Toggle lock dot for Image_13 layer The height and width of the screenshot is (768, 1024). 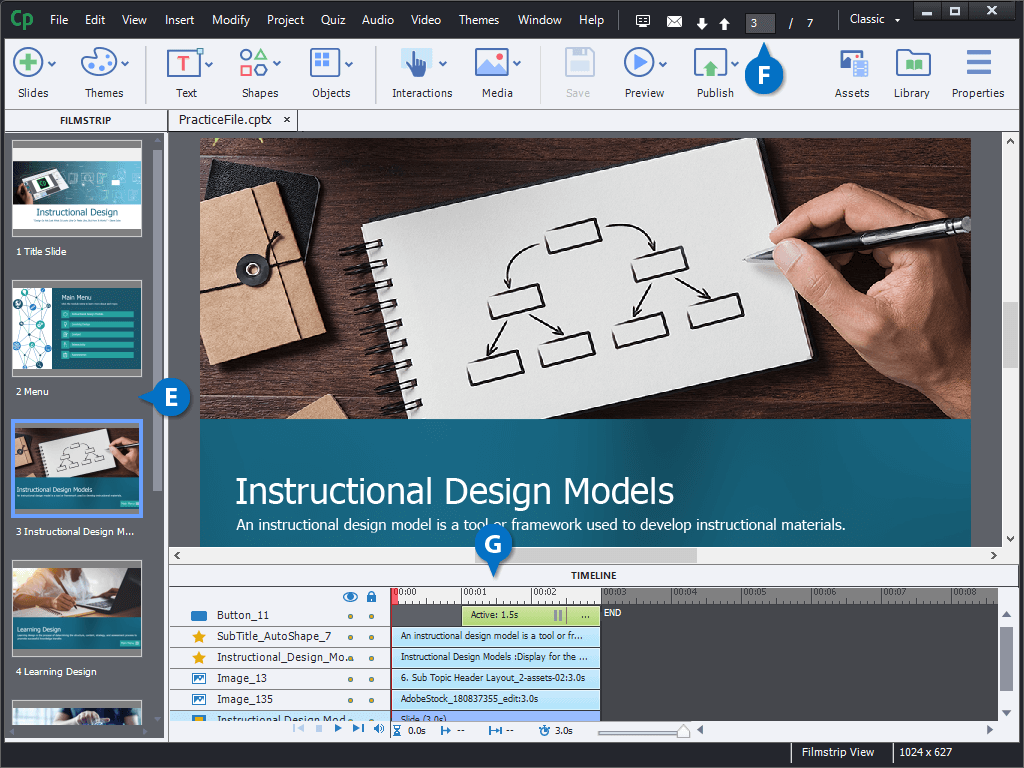(x=371, y=679)
